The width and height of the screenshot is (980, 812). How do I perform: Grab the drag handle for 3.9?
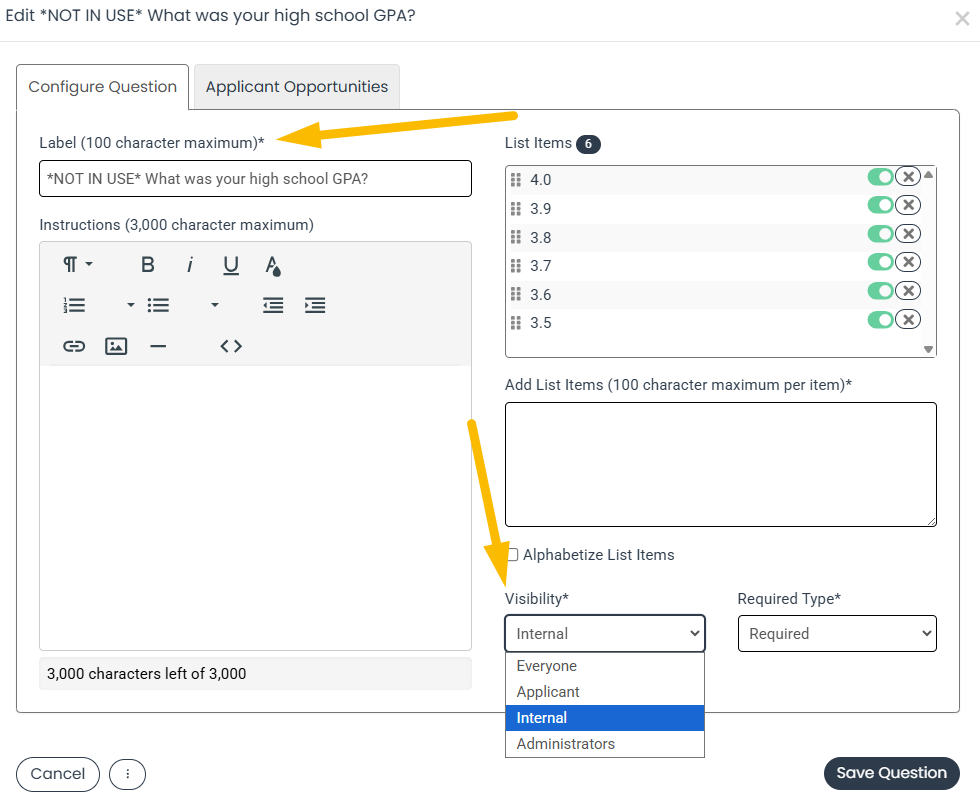[516, 208]
